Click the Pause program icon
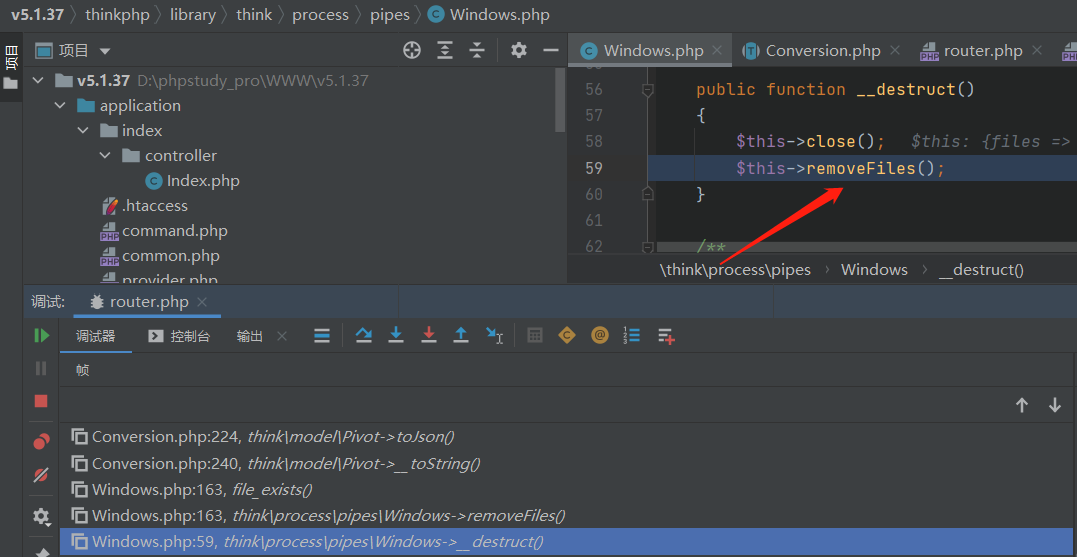The width and height of the screenshot is (1077, 557). click(x=41, y=369)
